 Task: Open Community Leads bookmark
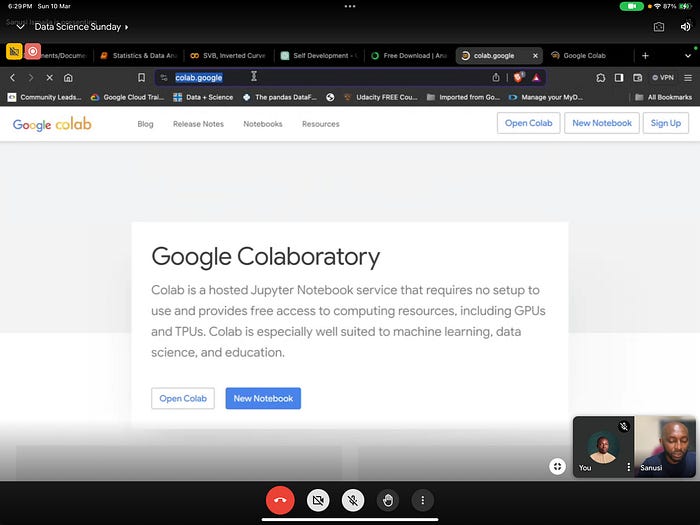point(45,97)
